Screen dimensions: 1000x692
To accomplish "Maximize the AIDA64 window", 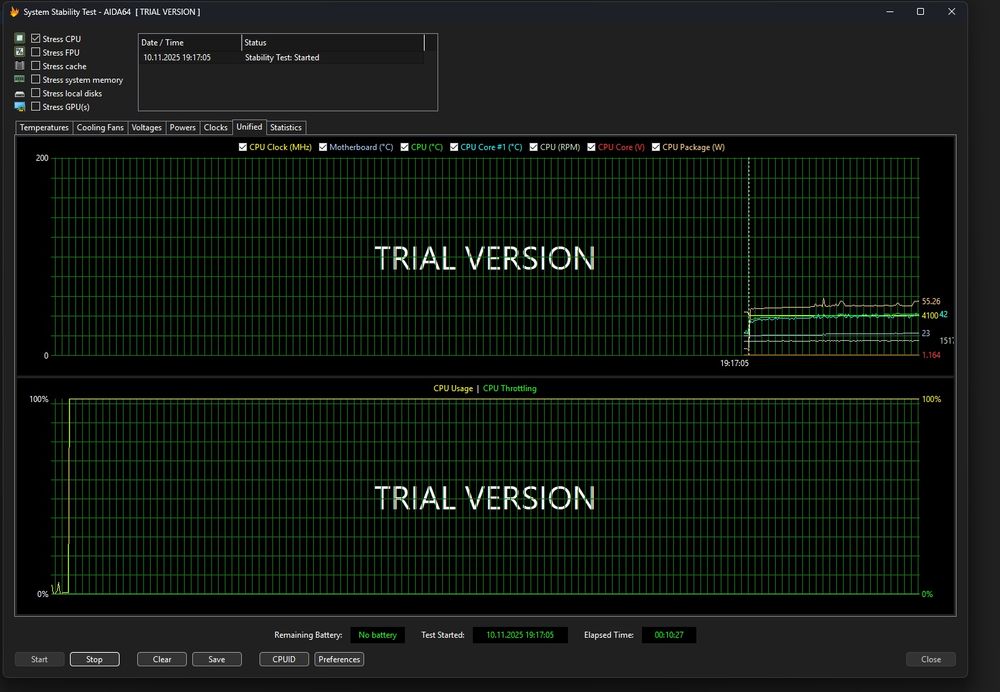I will [920, 11].
